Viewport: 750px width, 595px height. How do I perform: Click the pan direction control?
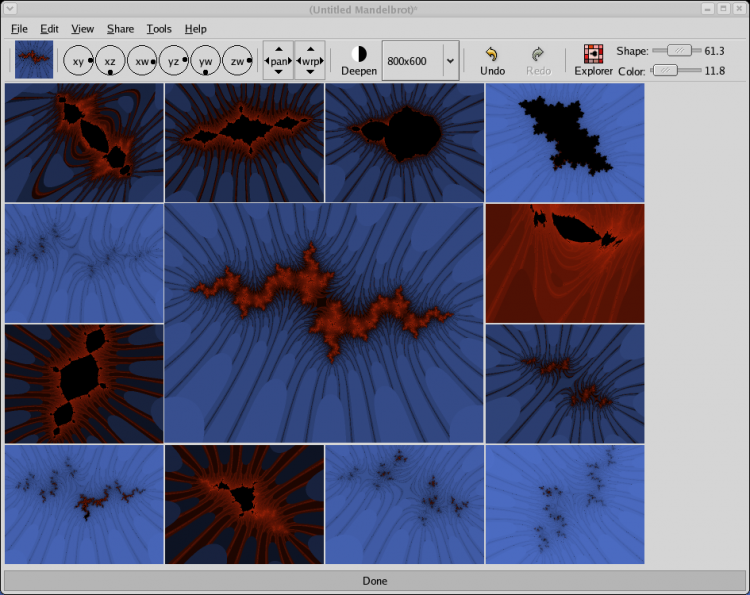pyautogui.click(x=278, y=61)
